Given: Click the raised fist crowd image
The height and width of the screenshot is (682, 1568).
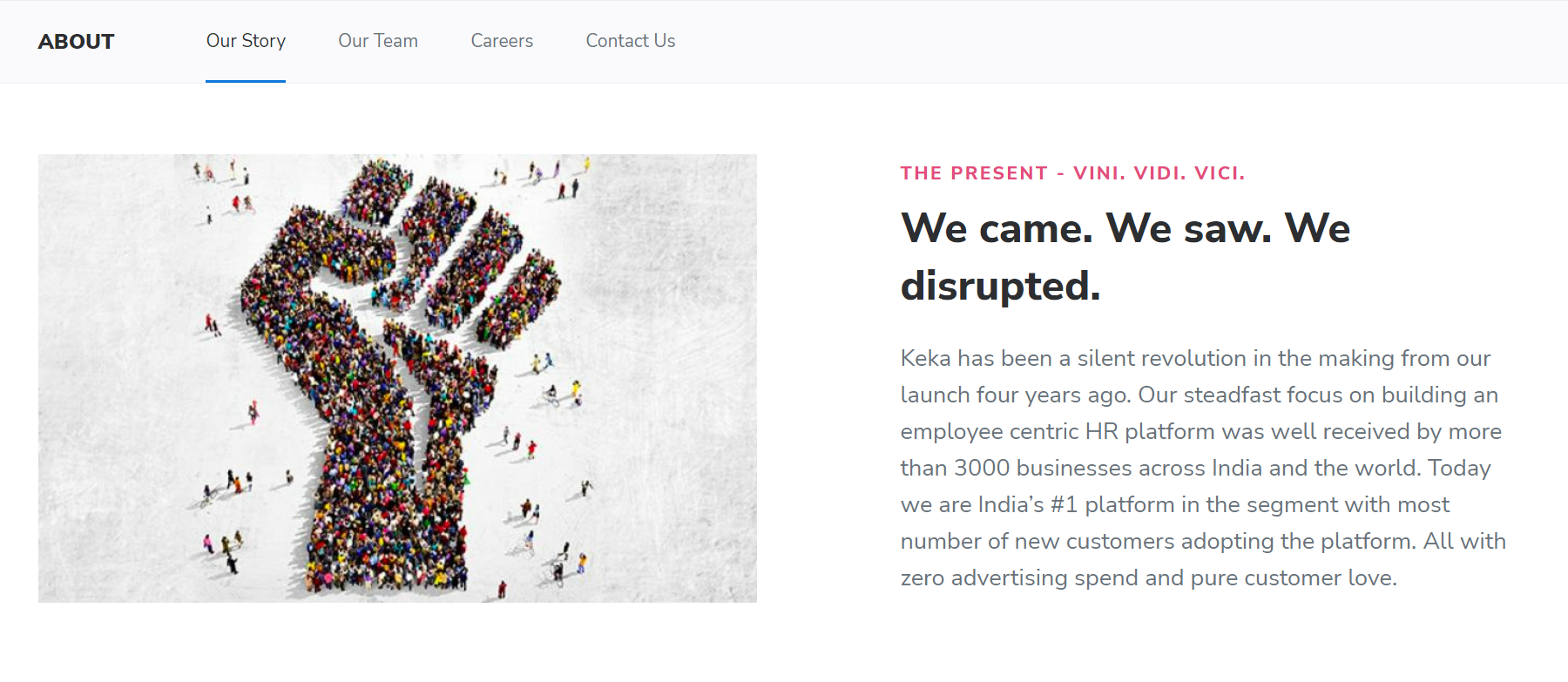Looking at the screenshot, I should click(397, 378).
